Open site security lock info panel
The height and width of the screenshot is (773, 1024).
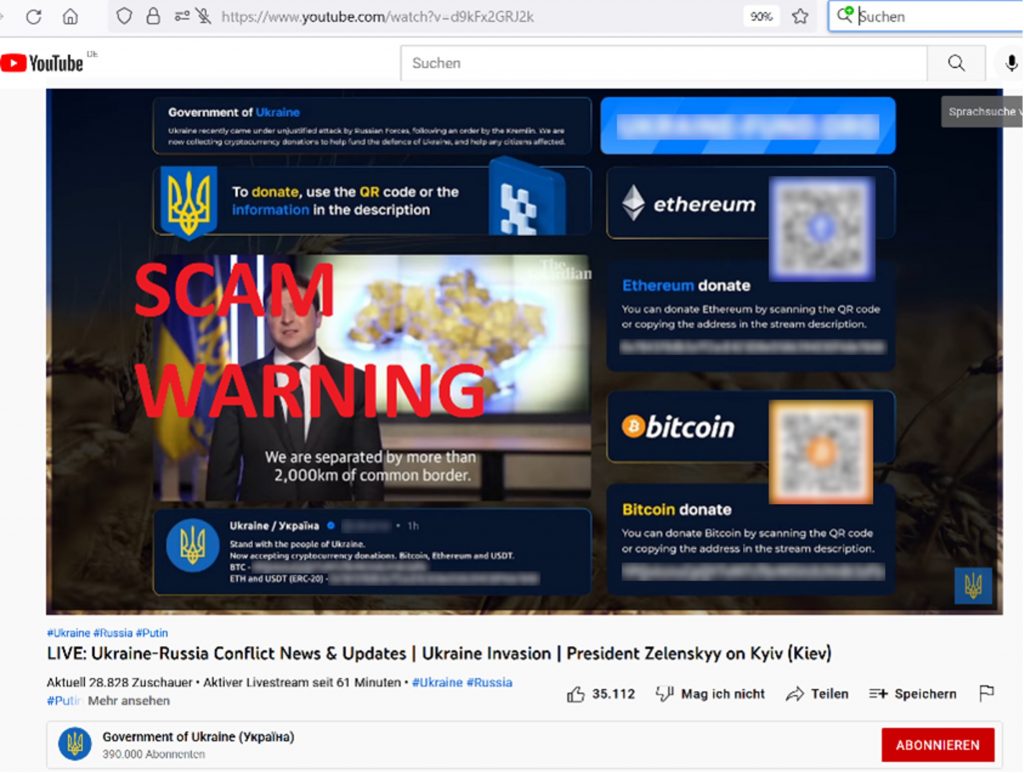click(x=153, y=16)
